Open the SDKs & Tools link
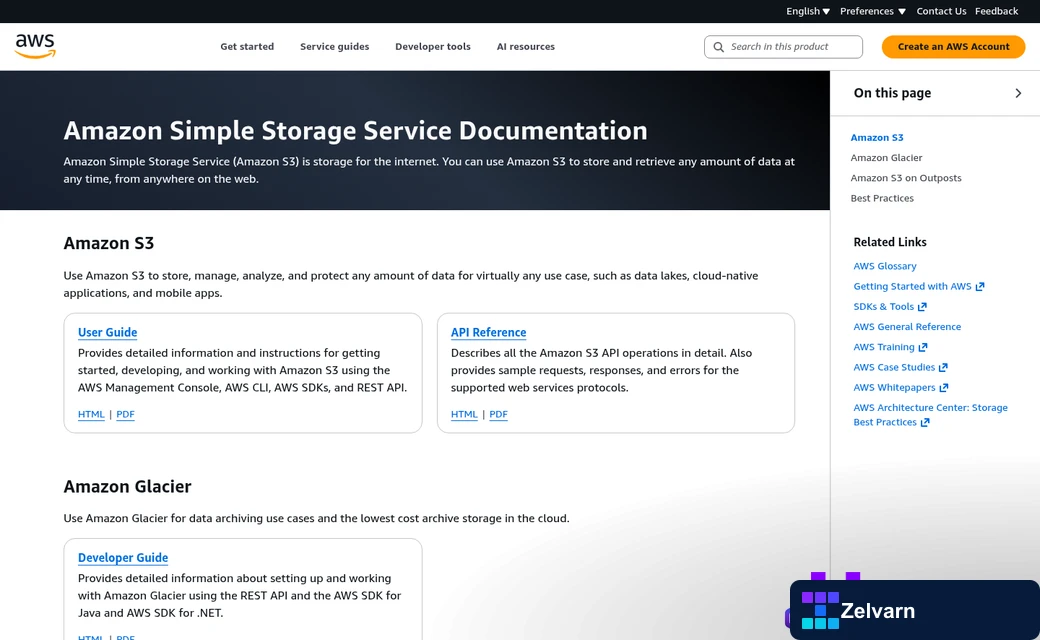The width and height of the screenshot is (1040, 640). point(883,306)
